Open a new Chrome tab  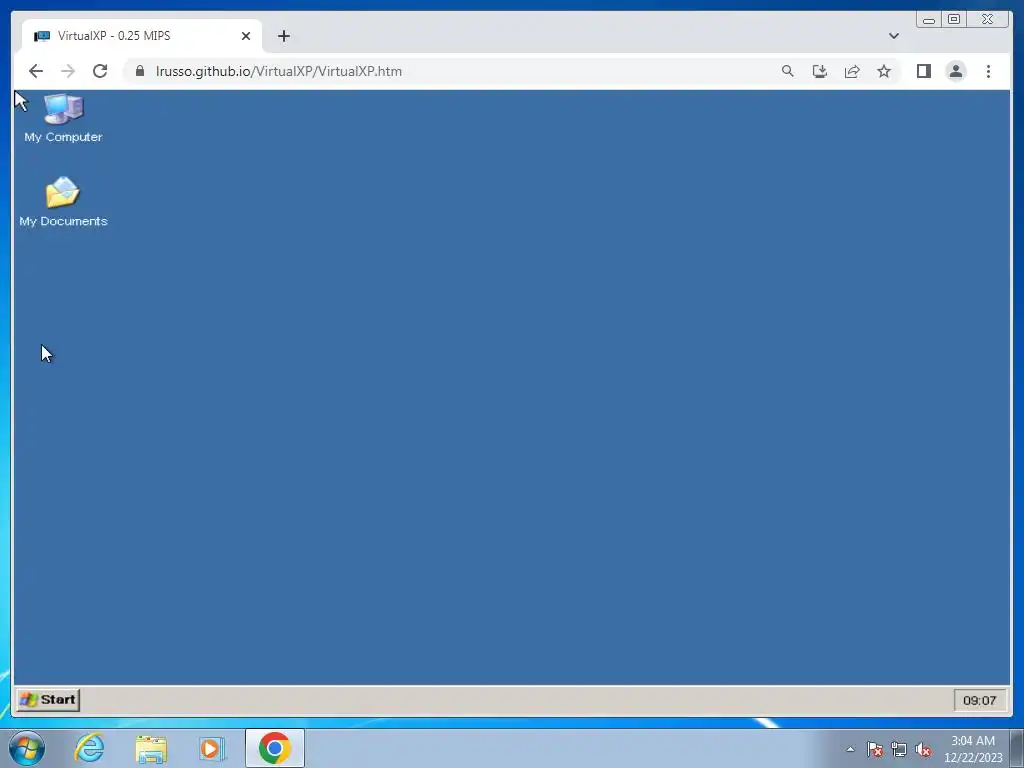tap(283, 36)
